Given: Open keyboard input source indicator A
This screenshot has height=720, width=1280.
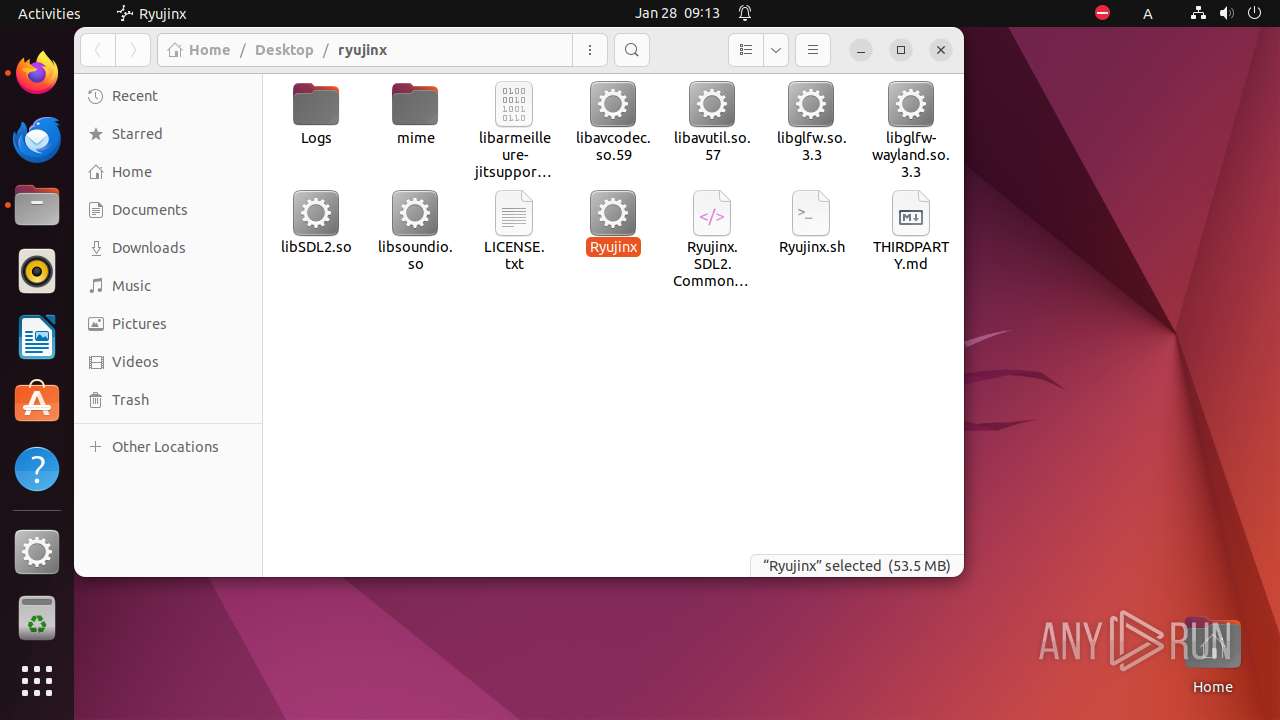Looking at the screenshot, I should (x=1148, y=13).
